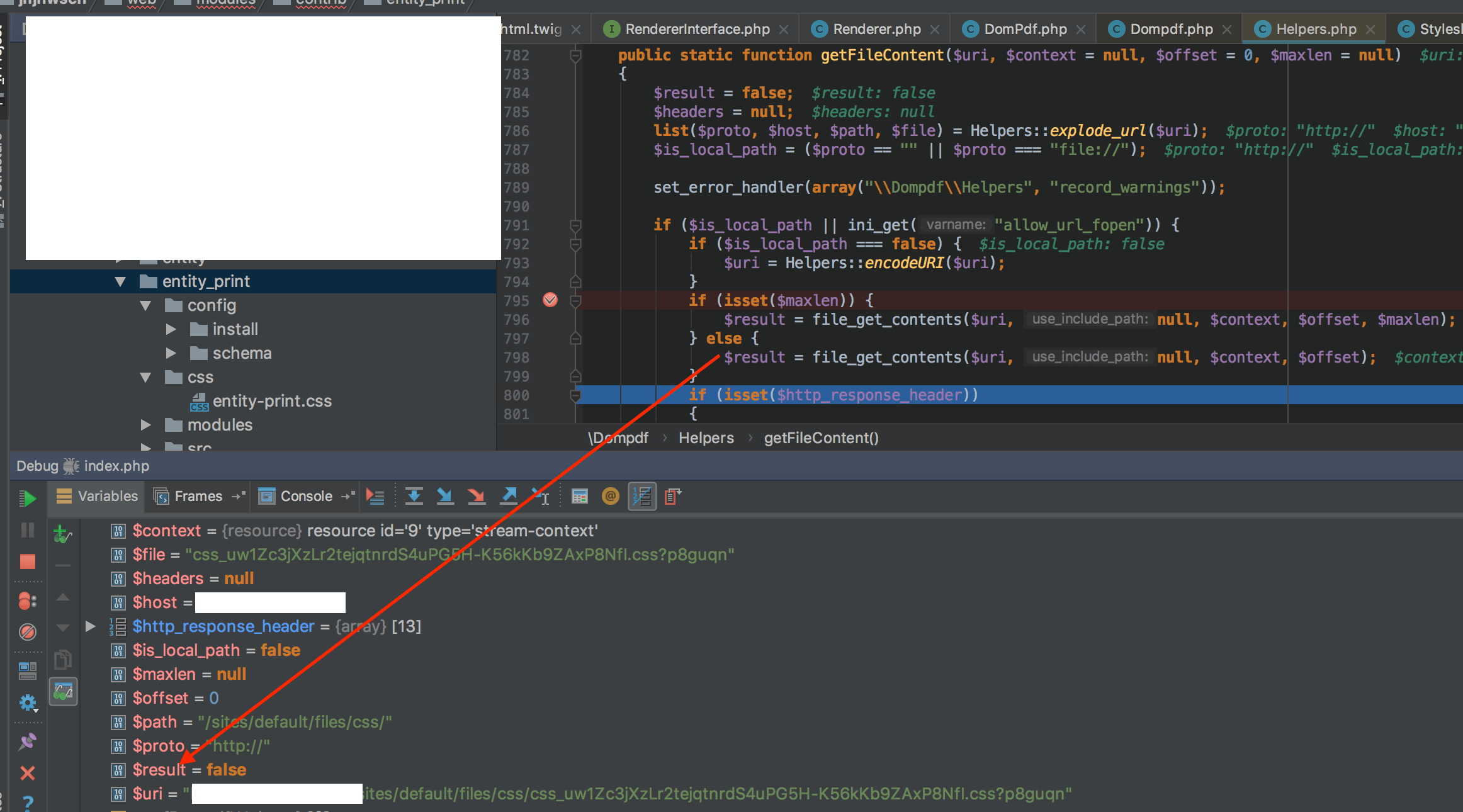Click the red Stop debugging icon
This screenshot has height=812, width=1463.
(27, 561)
